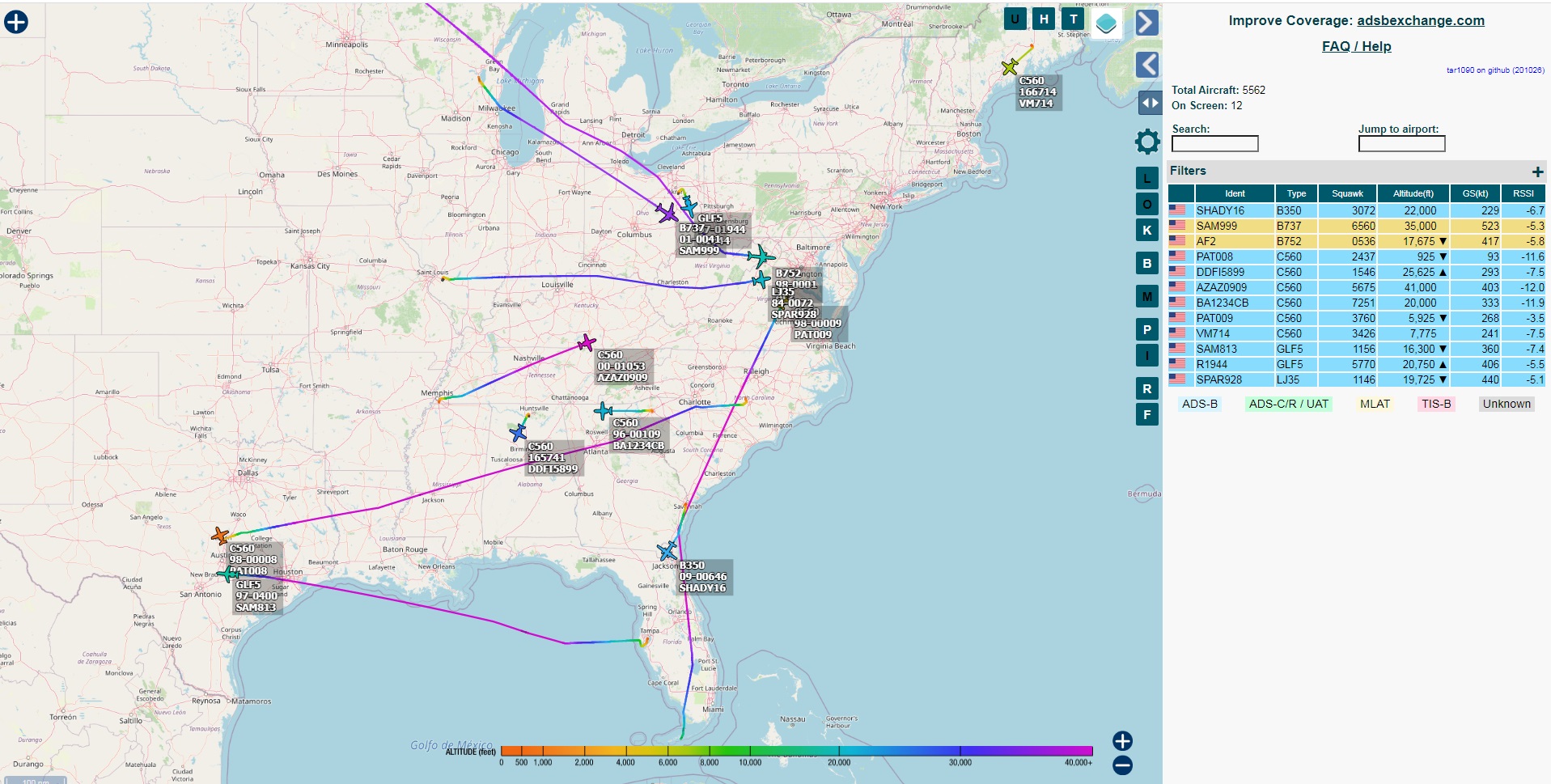
Task: Select the SAM813 aircraft row
Action: [1357, 349]
